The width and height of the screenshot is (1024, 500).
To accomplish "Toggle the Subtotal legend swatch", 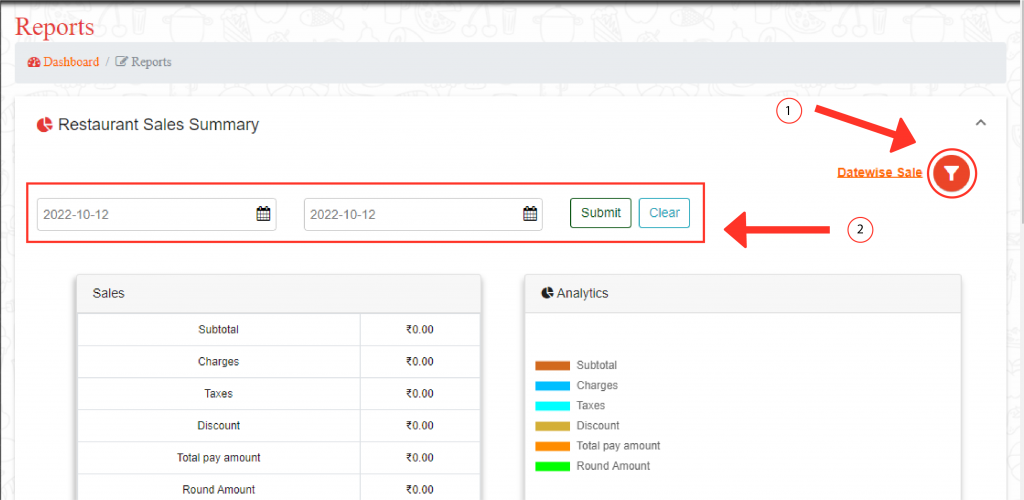I will tap(552, 366).
